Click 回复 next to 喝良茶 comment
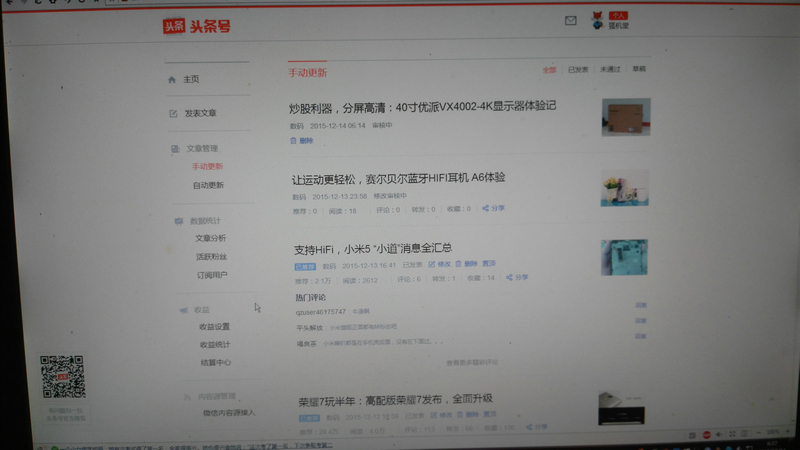Image resolution: width=800 pixels, height=450 pixels. pos(641,336)
